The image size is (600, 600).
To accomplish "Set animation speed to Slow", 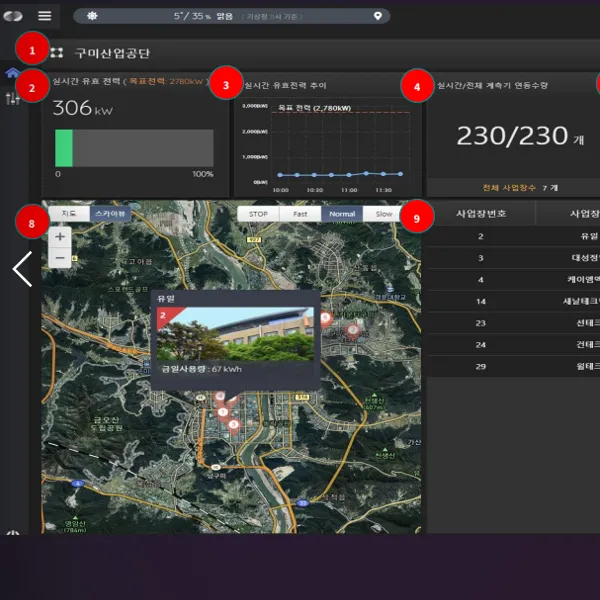I will pos(382,214).
